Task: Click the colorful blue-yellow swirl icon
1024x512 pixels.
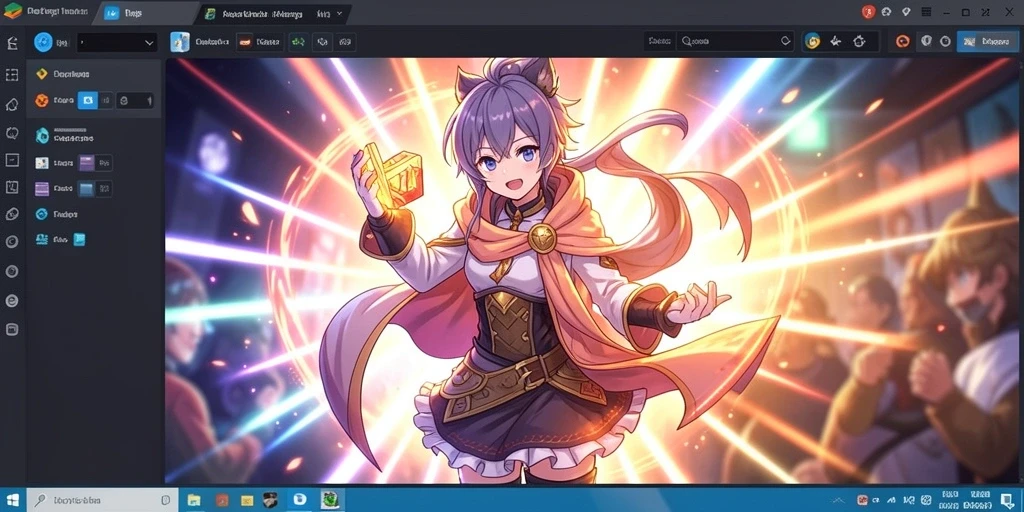Action: coord(812,41)
